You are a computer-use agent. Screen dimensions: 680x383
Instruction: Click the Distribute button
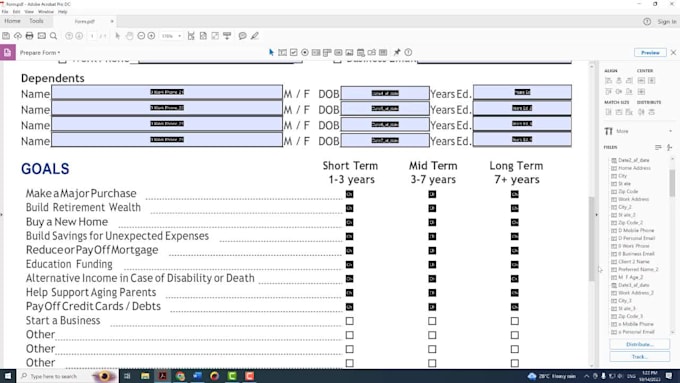pyautogui.click(x=640, y=344)
